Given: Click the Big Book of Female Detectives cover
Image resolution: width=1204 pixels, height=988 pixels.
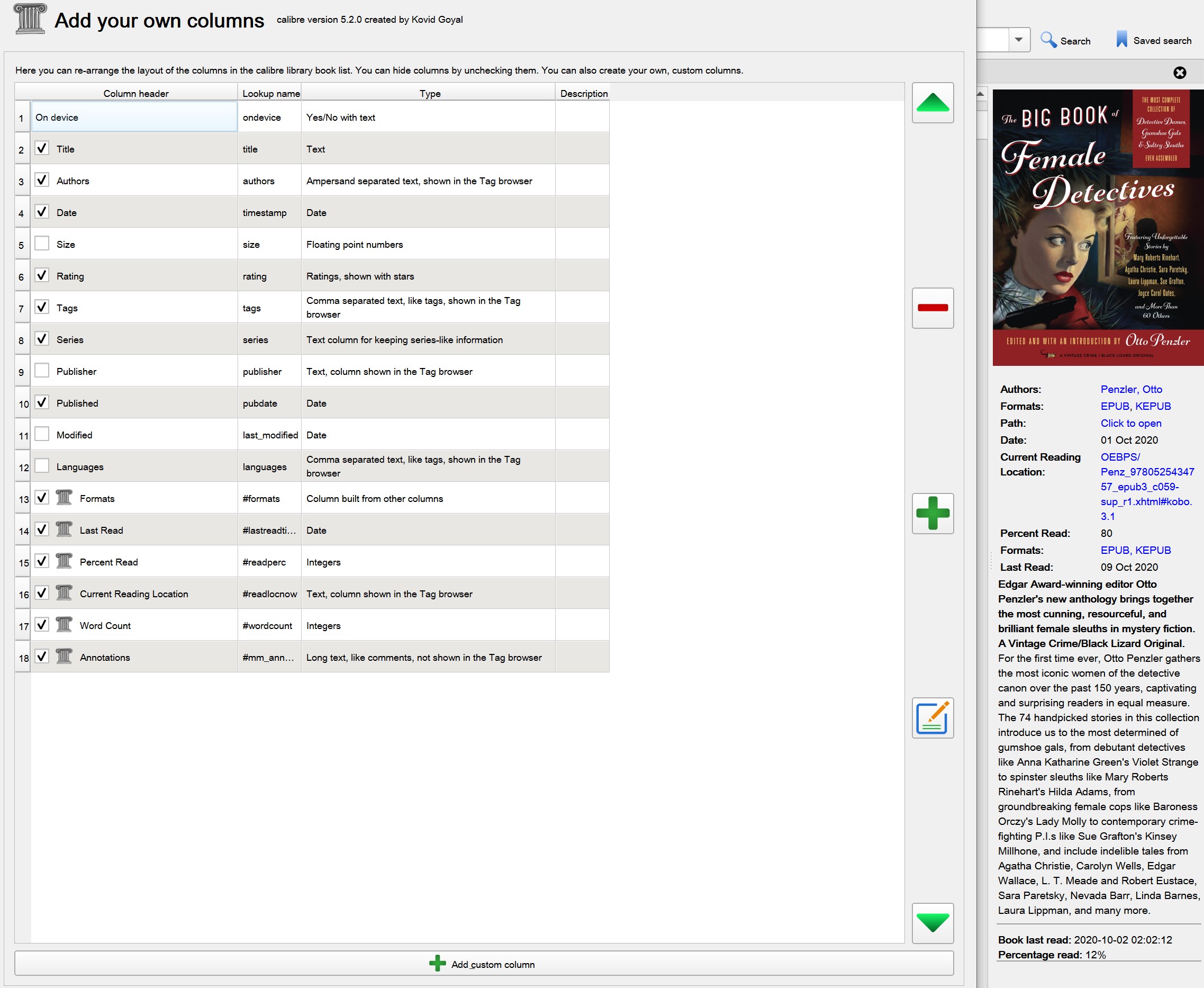Looking at the screenshot, I should 1097,228.
